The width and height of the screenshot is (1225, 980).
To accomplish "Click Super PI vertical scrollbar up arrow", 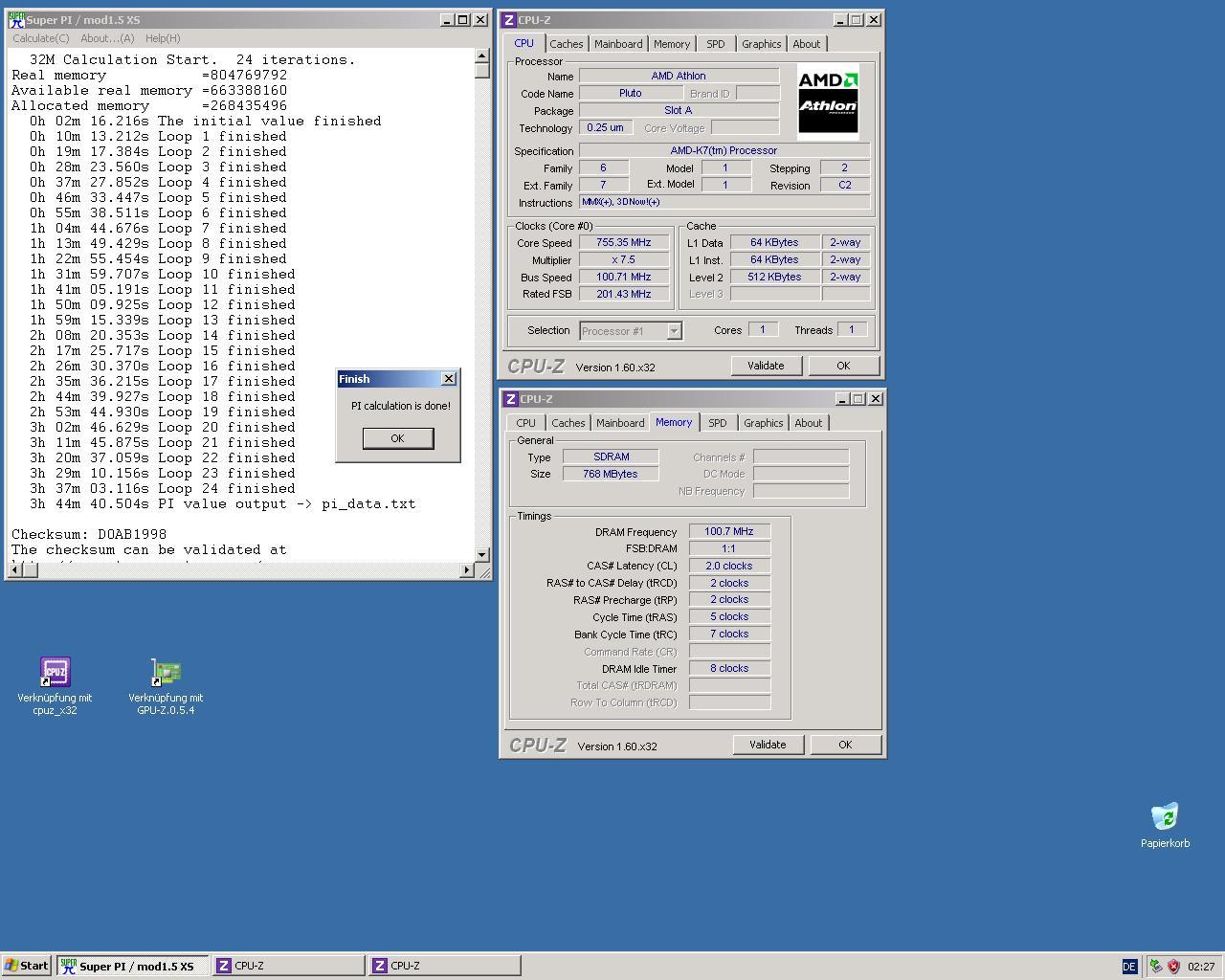I will 481,57.
